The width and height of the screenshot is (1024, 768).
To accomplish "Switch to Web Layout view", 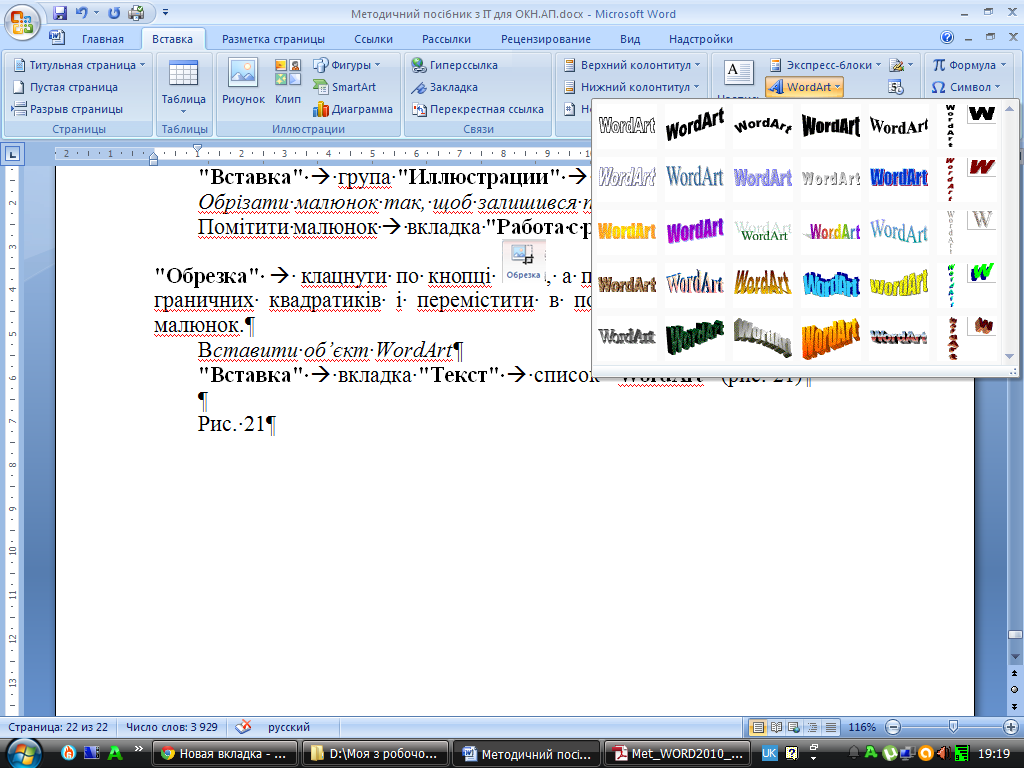I will pyautogui.click(x=794, y=727).
